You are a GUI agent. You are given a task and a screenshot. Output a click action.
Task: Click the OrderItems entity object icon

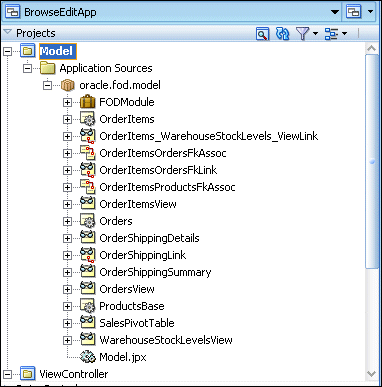(x=88, y=119)
